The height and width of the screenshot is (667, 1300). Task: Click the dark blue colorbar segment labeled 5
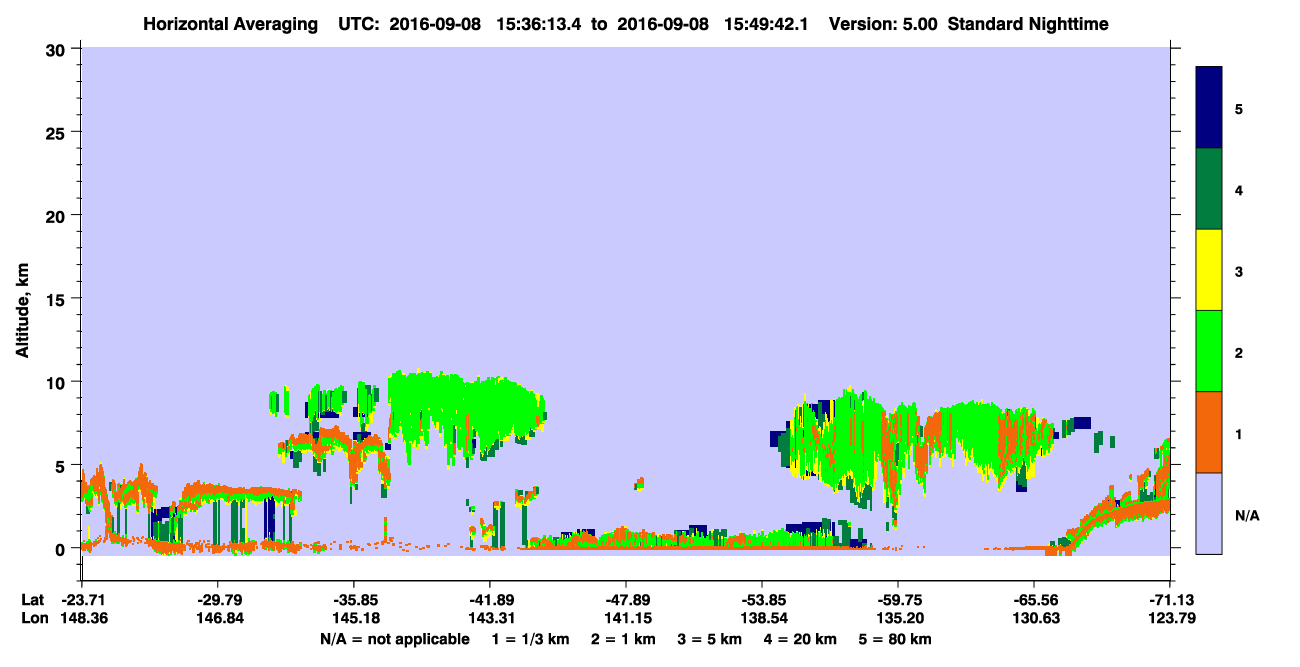point(1209,107)
